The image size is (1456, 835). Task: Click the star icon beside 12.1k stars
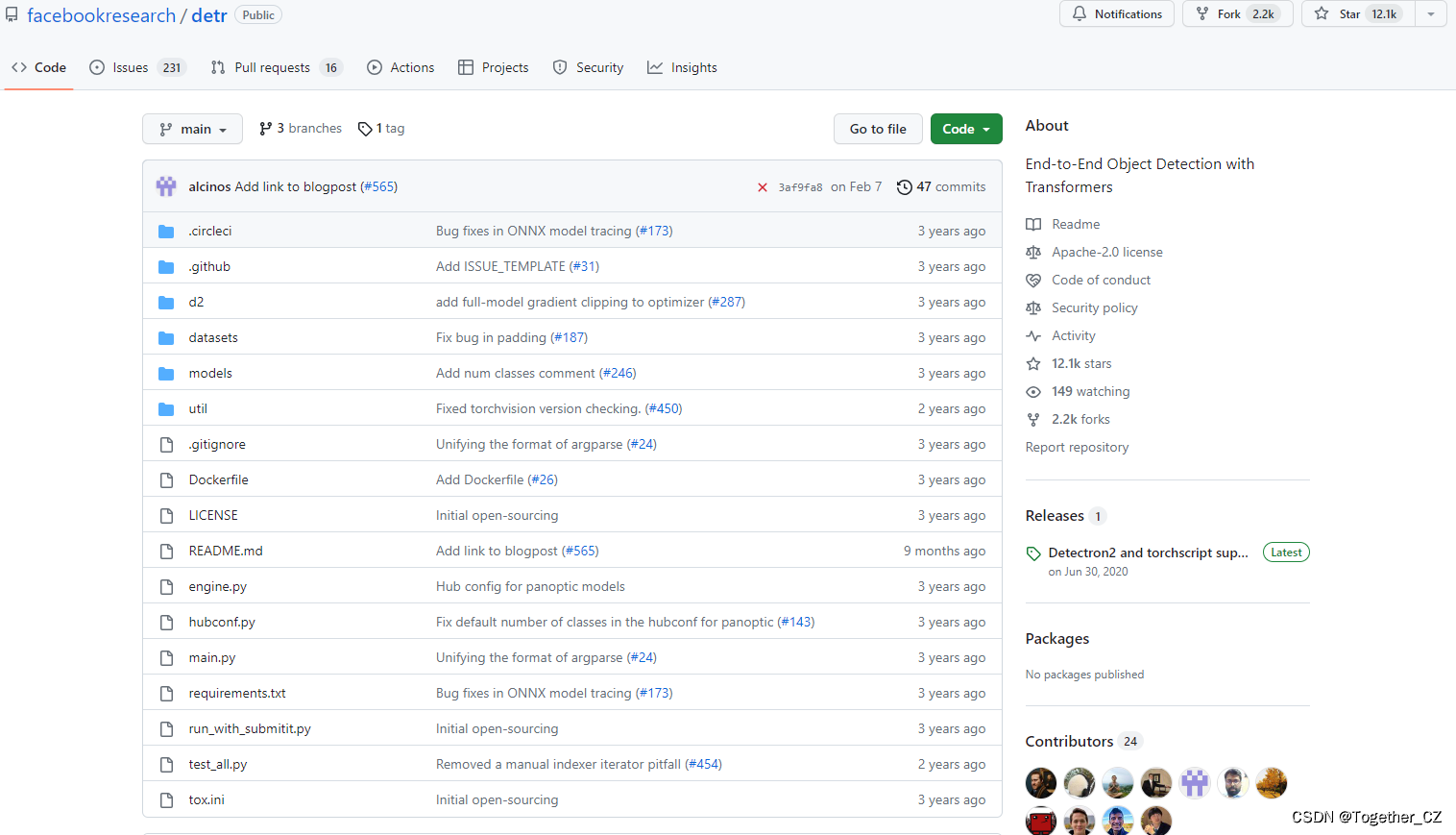pyautogui.click(x=1033, y=363)
